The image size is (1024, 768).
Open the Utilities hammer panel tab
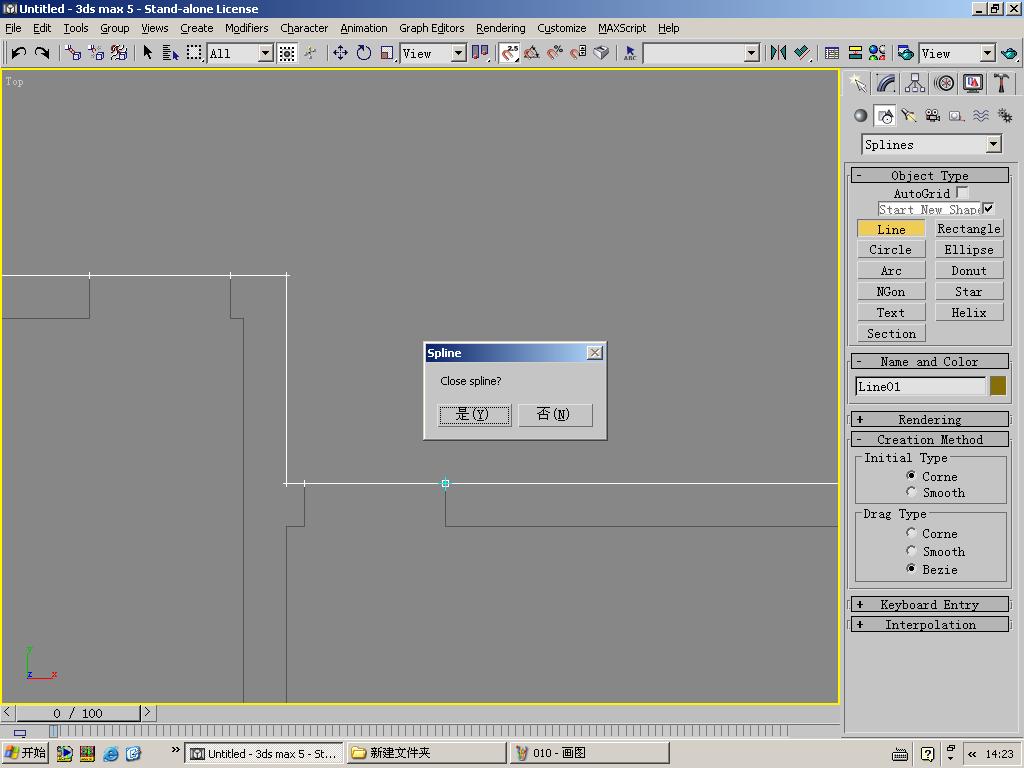tap(1001, 83)
